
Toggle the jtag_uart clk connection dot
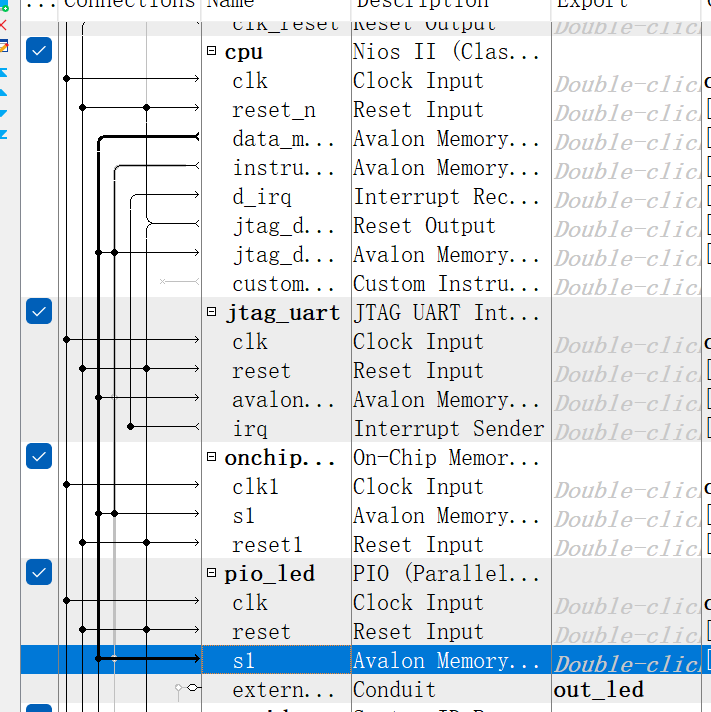(x=67, y=340)
